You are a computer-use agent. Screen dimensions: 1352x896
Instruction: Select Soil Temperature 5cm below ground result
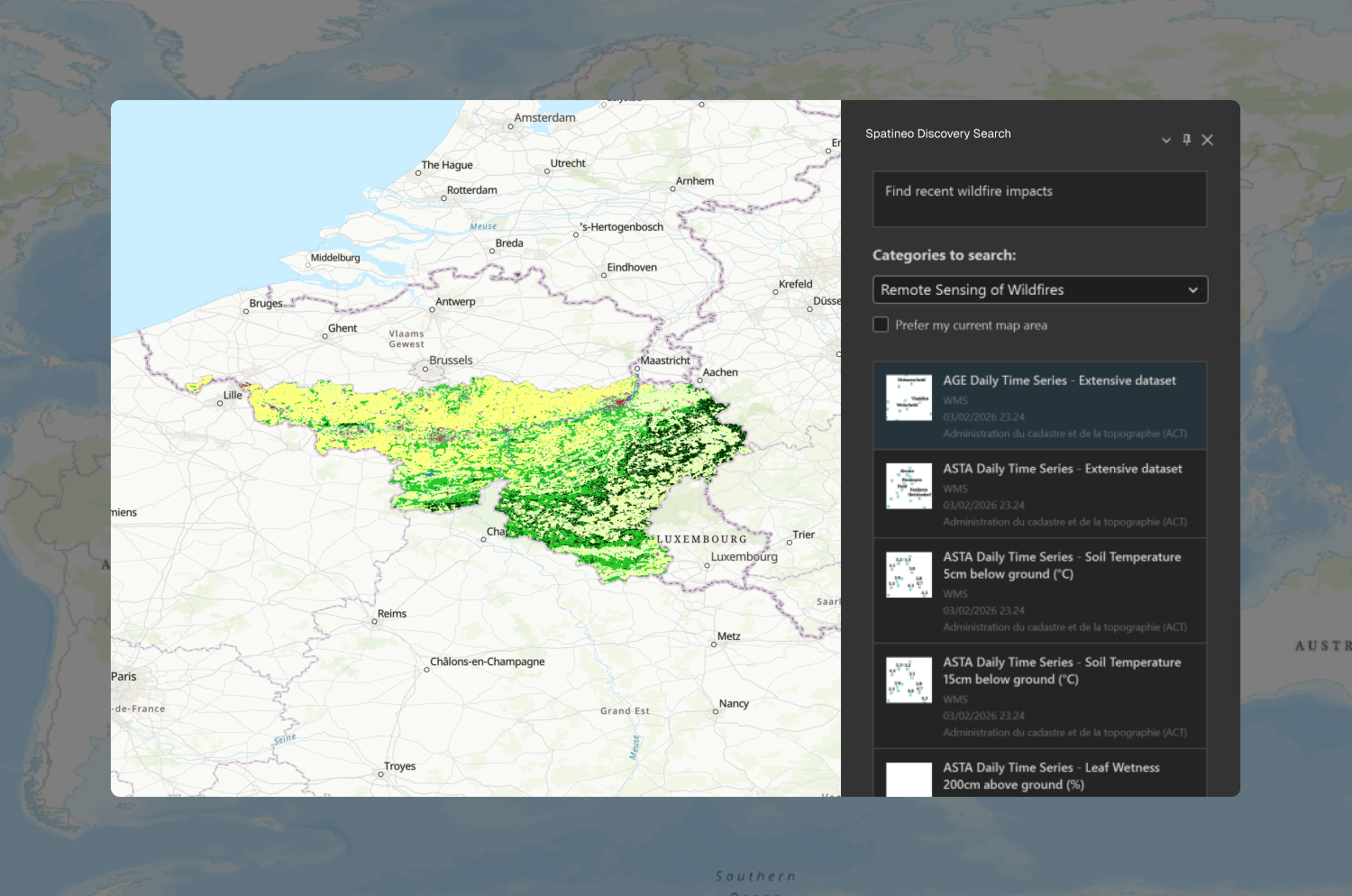click(1061, 565)
